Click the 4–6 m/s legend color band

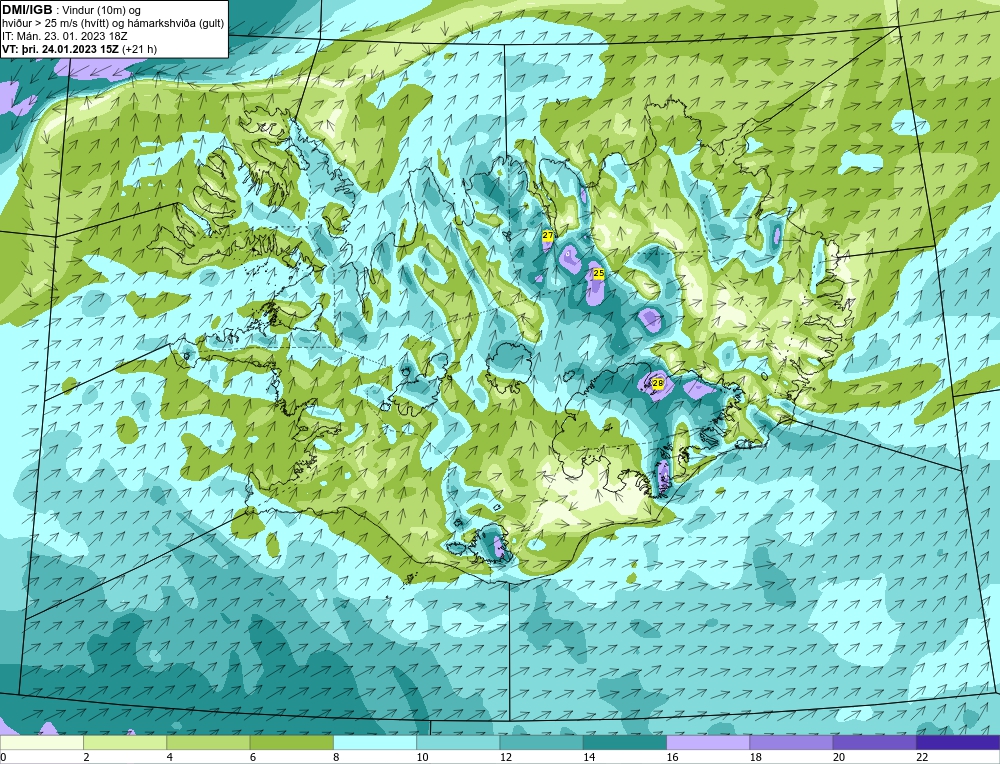[x=208, y=743]
